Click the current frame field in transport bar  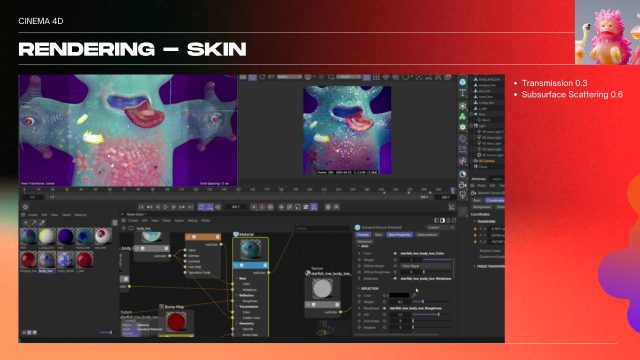click(x=236, y=207)
